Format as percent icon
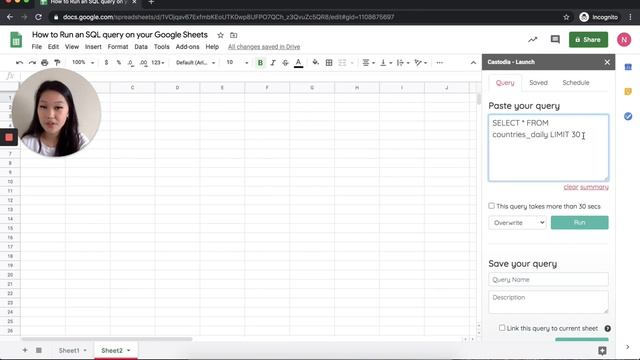Screen dimensions: 640x360 point(118,63)
